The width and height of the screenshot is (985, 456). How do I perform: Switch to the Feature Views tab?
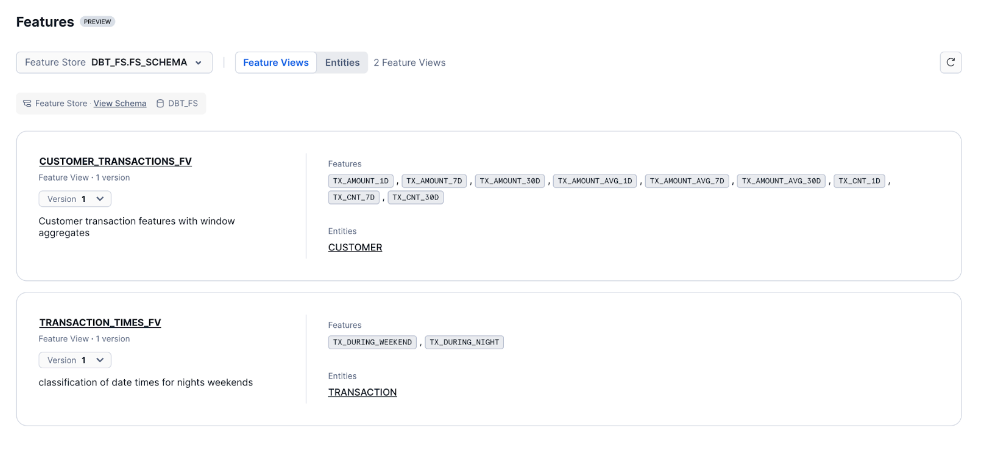pyautogui.click(x=276, y=62)
